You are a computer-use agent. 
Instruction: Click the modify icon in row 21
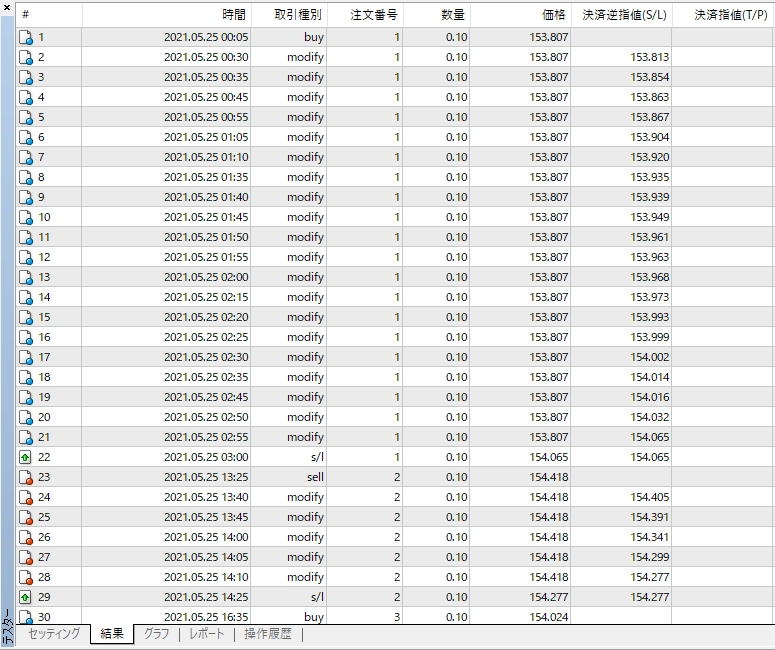(26, 437)
